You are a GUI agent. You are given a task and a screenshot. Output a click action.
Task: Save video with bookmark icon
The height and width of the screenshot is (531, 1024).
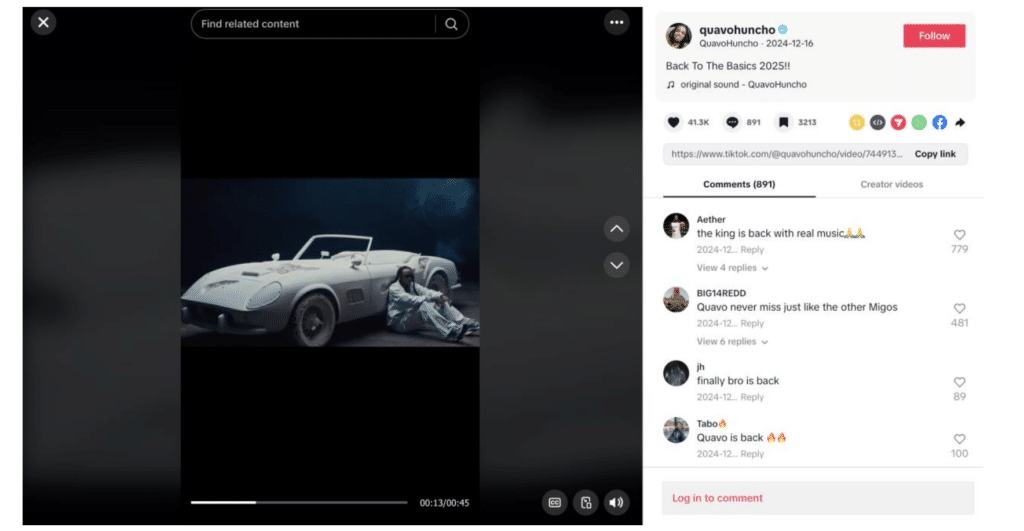[784, 122]
